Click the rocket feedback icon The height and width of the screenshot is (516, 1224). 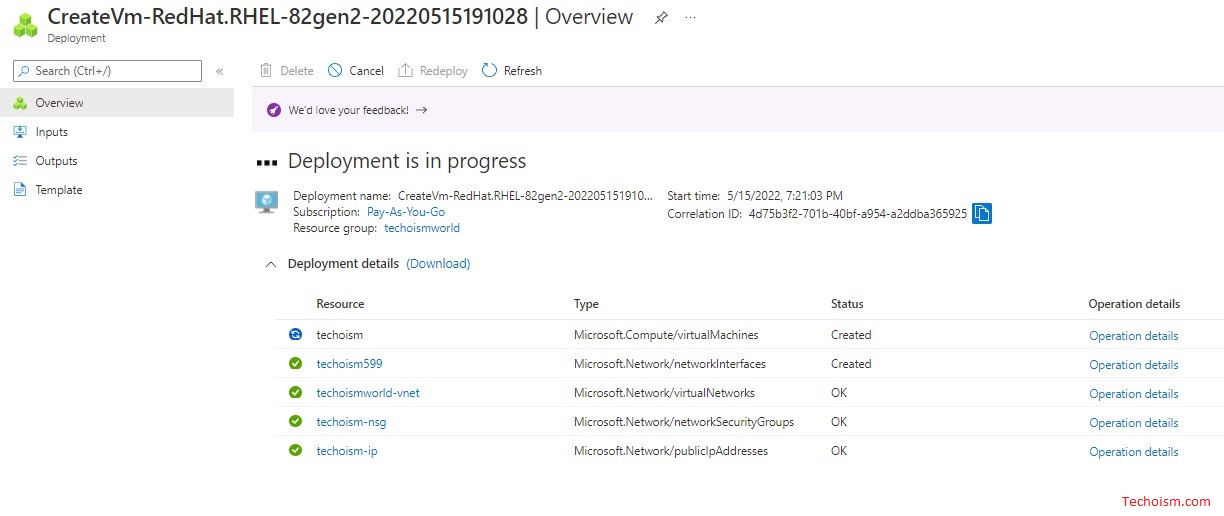point(274,110)
